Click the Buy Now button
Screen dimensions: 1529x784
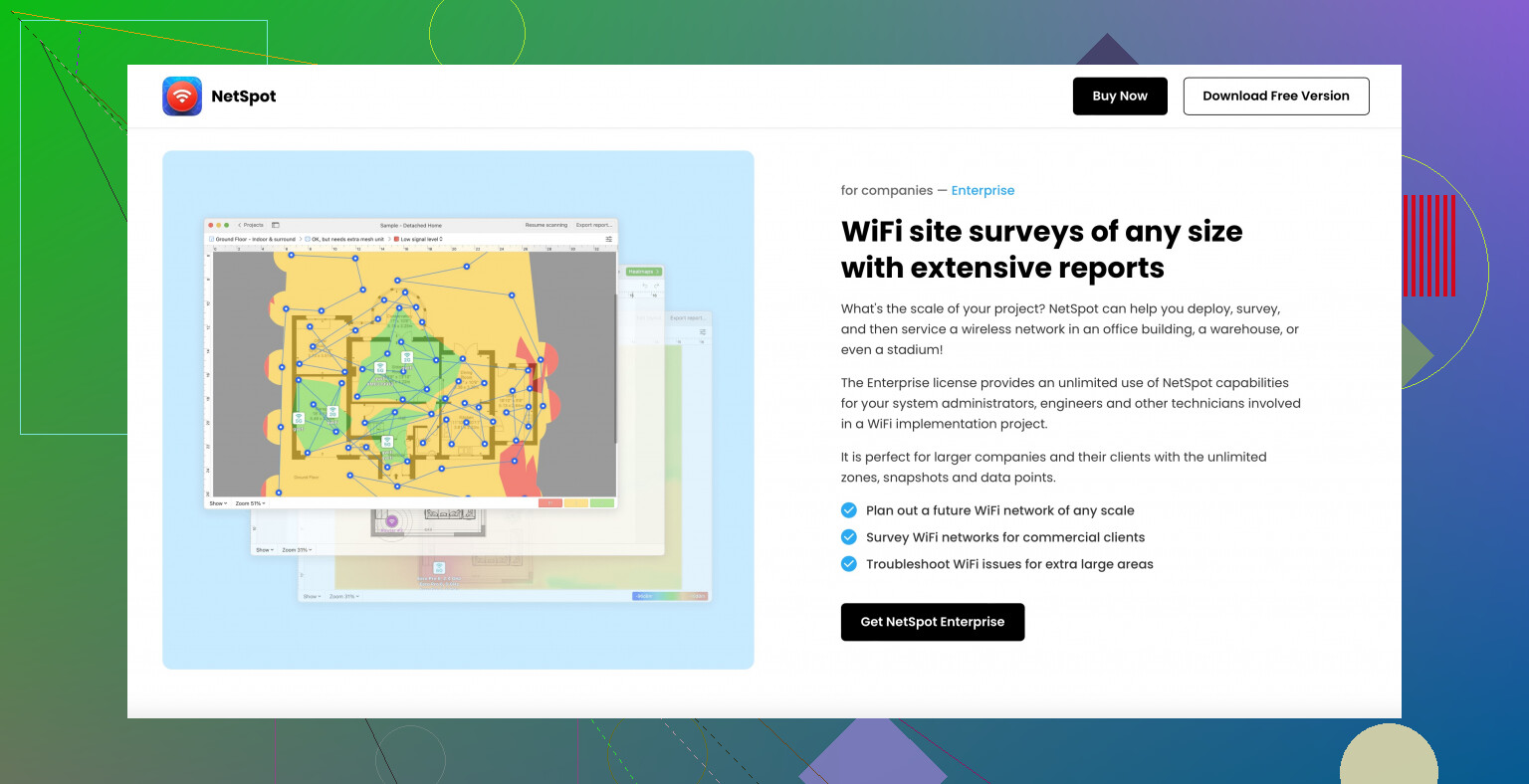[x=1120, y=97]
